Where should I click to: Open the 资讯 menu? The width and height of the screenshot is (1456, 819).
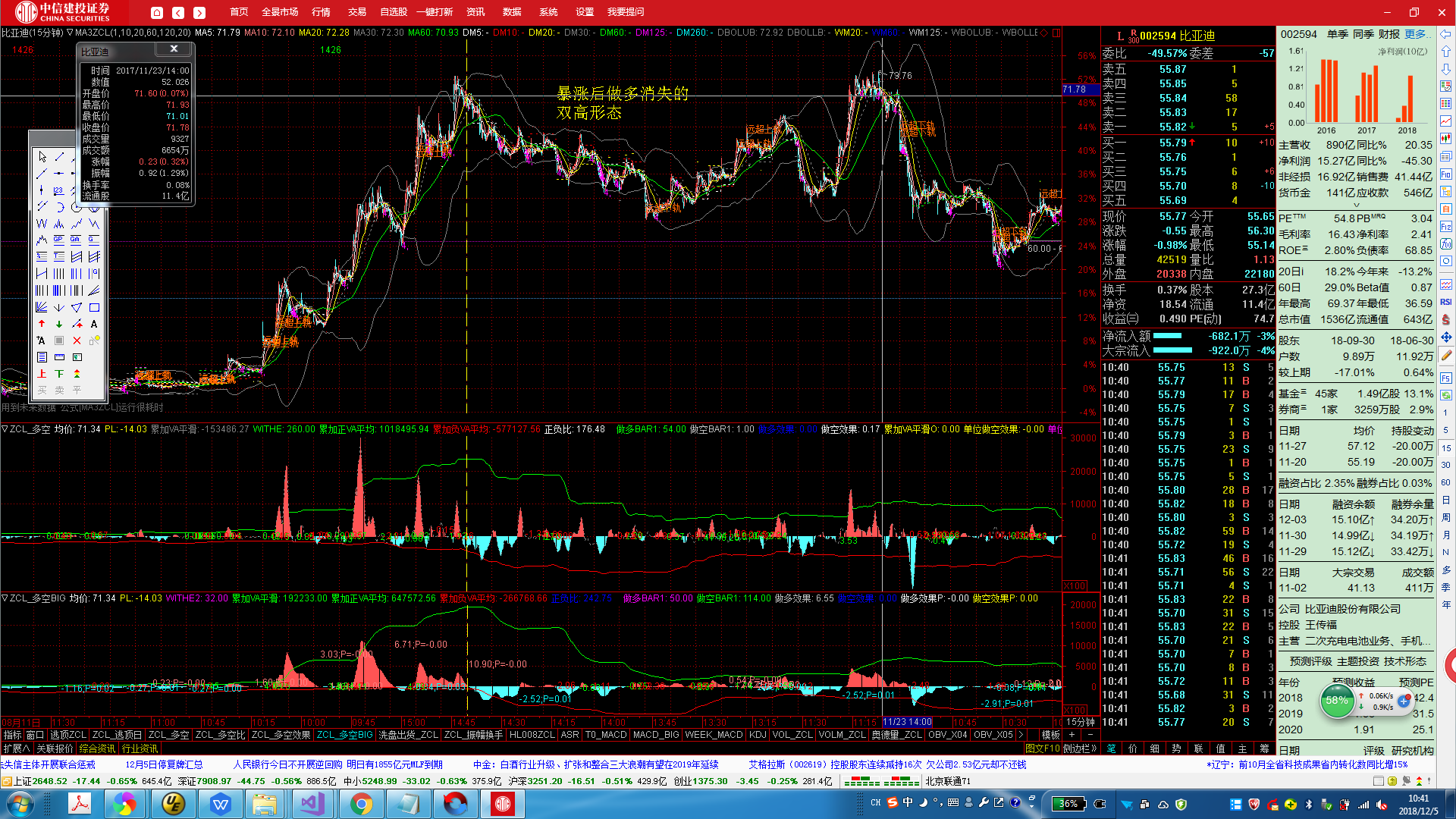(x=475, y=12)
